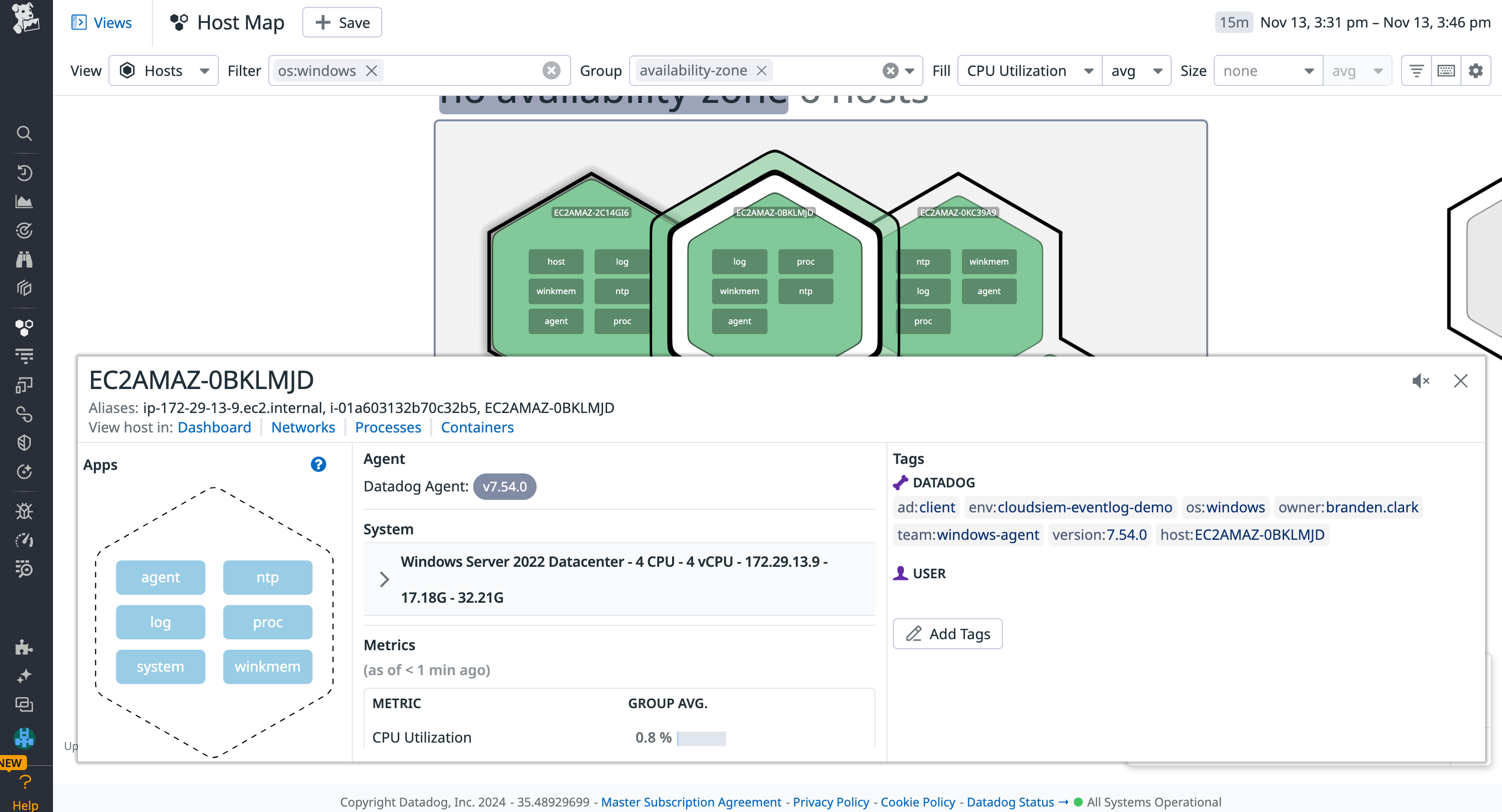Image resolution: width=1502 pixels, height=812 pixels.
Task: Click the shield security icon in sidebar
Action: pos(24,442)
